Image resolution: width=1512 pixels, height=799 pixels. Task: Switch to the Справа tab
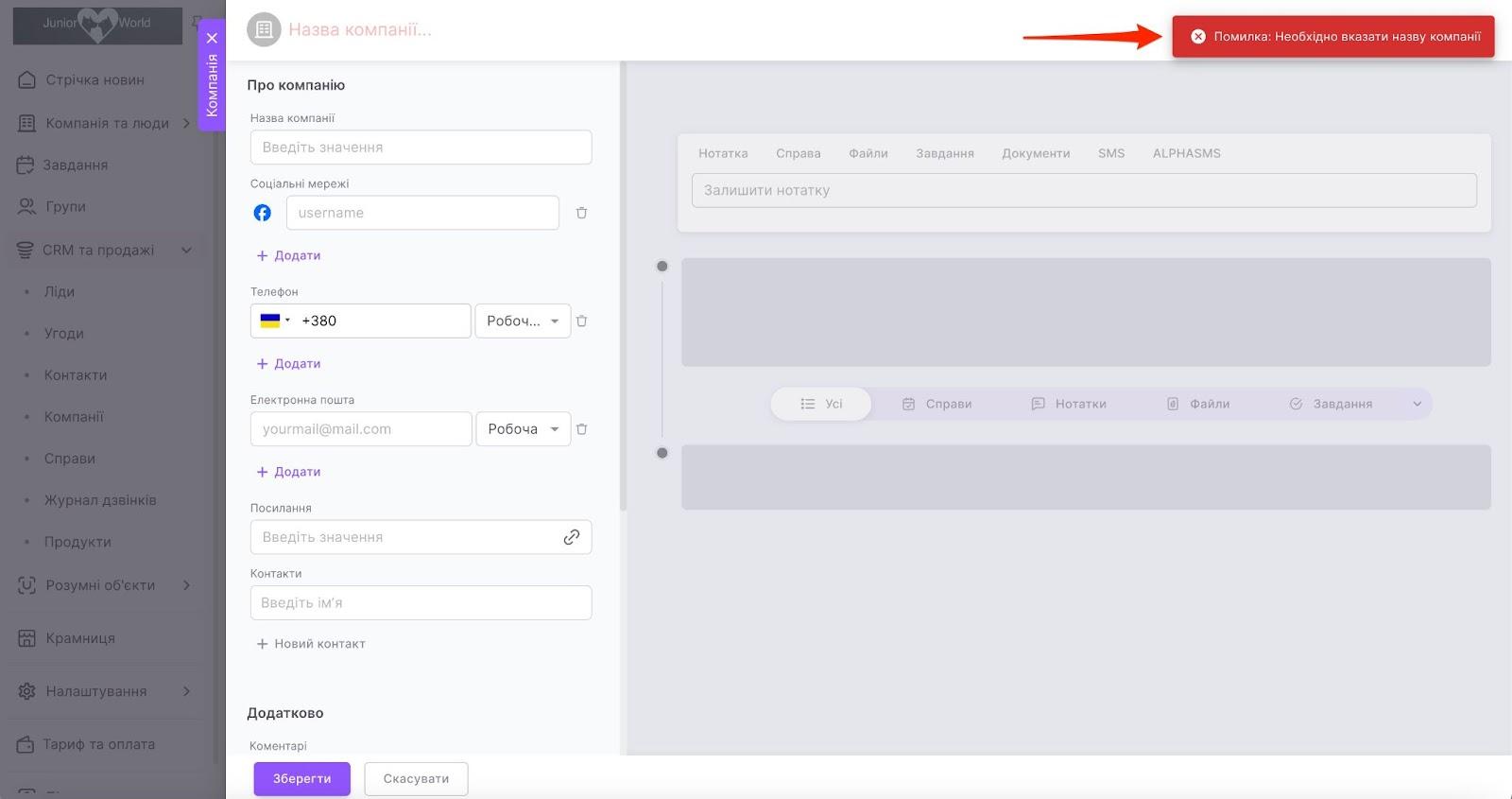(799, 153)
